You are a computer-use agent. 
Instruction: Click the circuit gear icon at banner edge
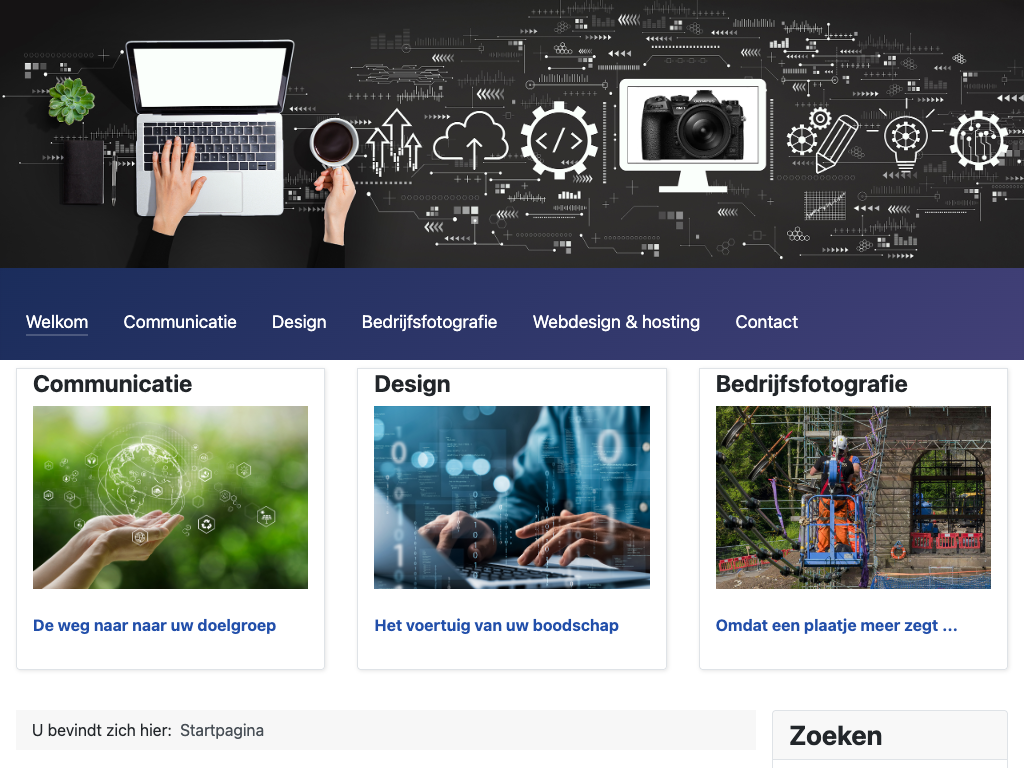[978, 140]
